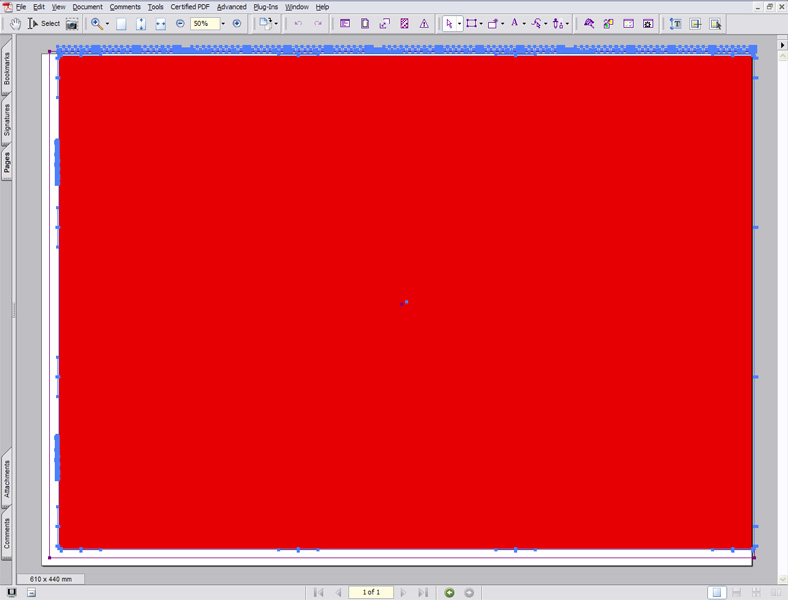
Task: Set view to Actual Size
Action: pyautogui.click(x=121, y=24)
